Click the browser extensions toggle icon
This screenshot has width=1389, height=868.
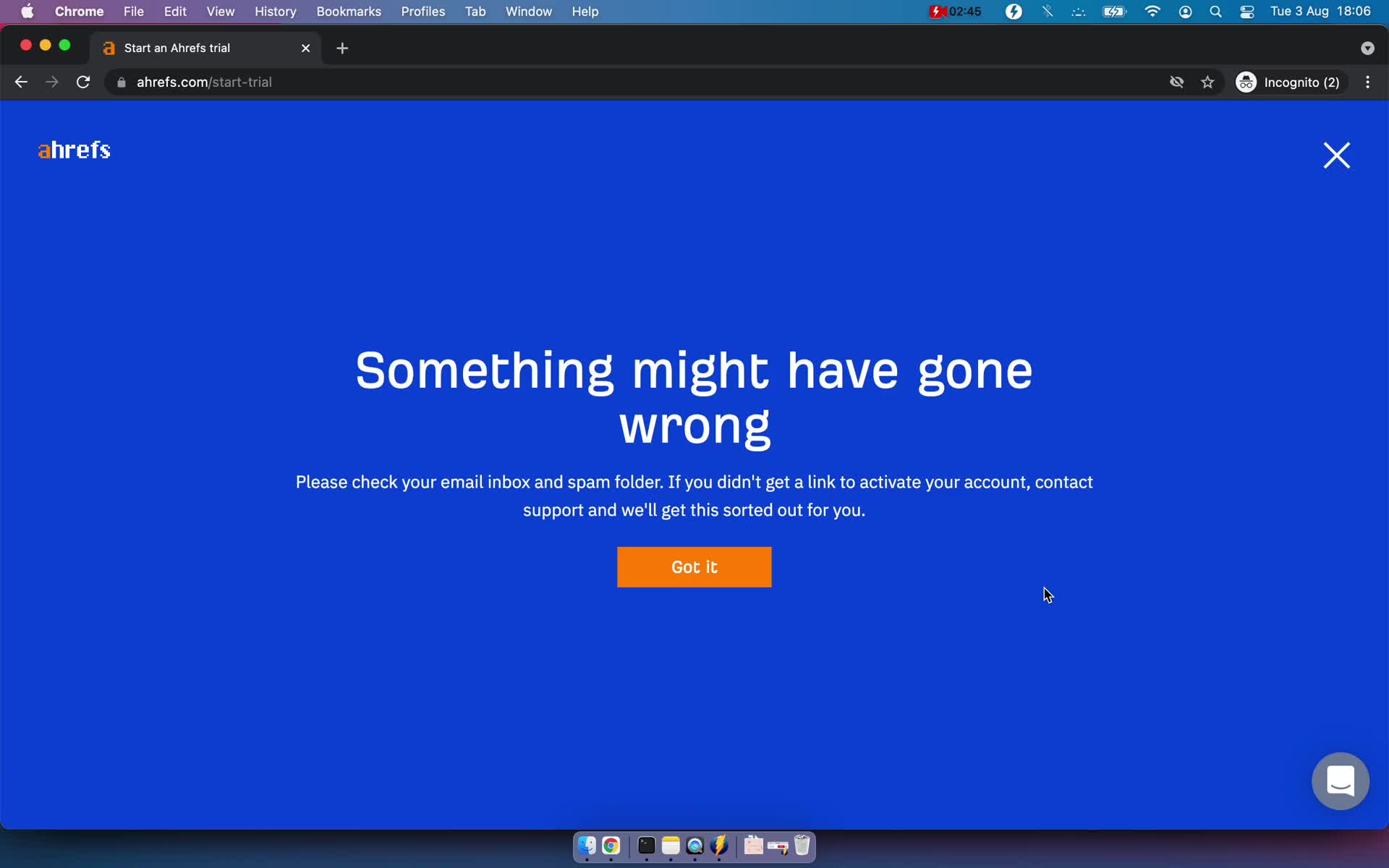[1178, 82]
